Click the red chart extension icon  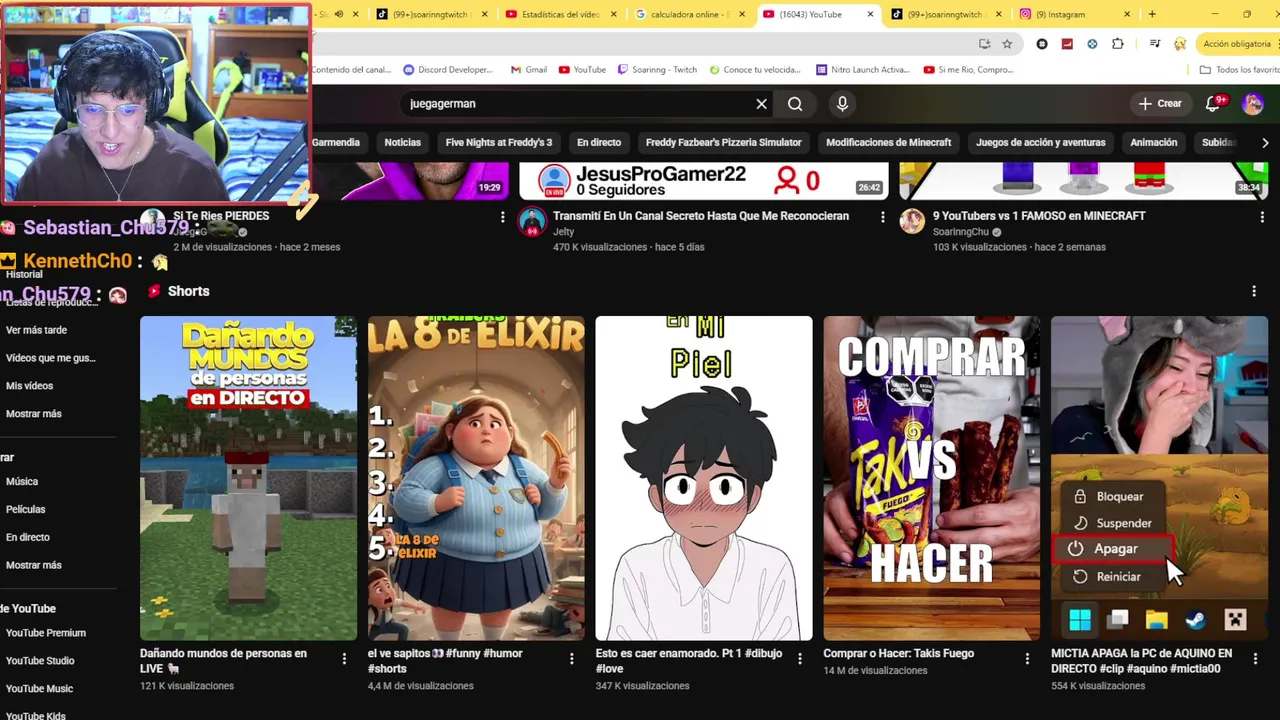click(1067, 44)
